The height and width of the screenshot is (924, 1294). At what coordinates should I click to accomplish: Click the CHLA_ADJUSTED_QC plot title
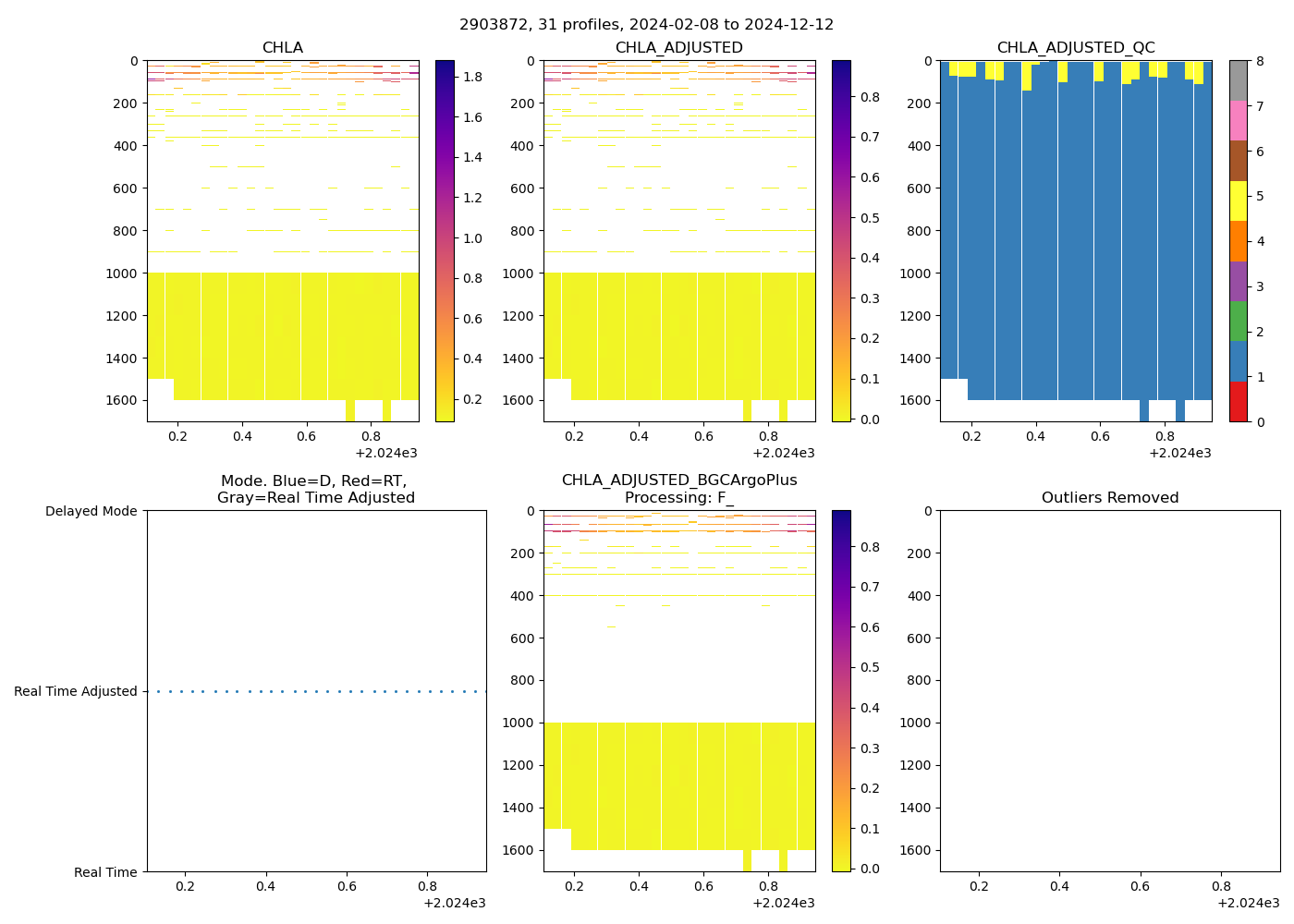click(x=1075, y=48)
